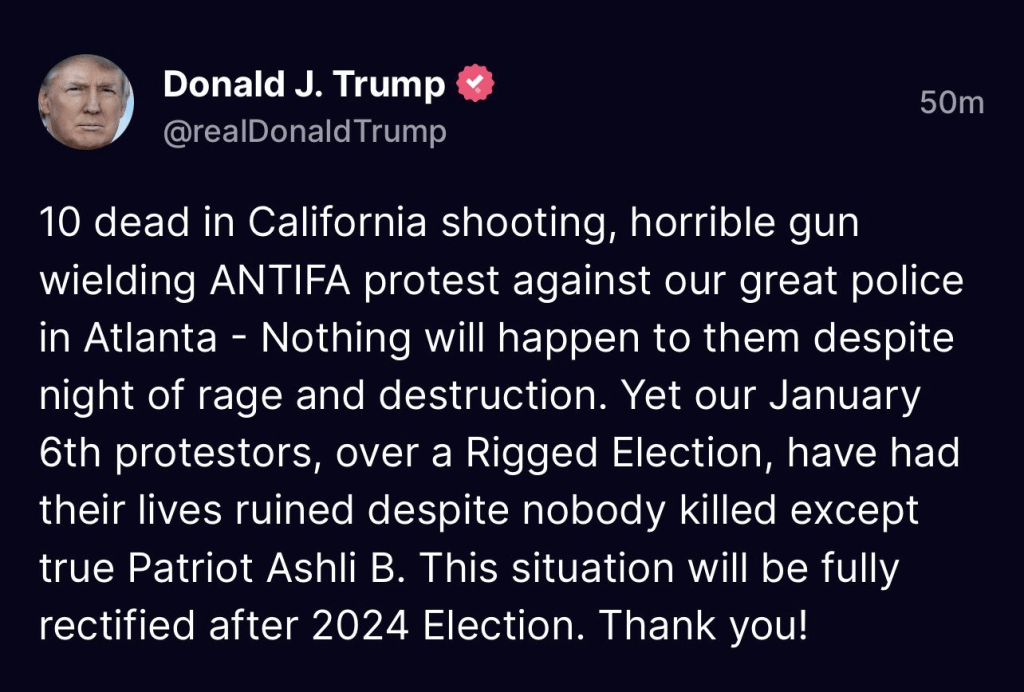This screenshot has width=1024, height=692.
Task: Click the red verified badge icon
Action: 476,86
